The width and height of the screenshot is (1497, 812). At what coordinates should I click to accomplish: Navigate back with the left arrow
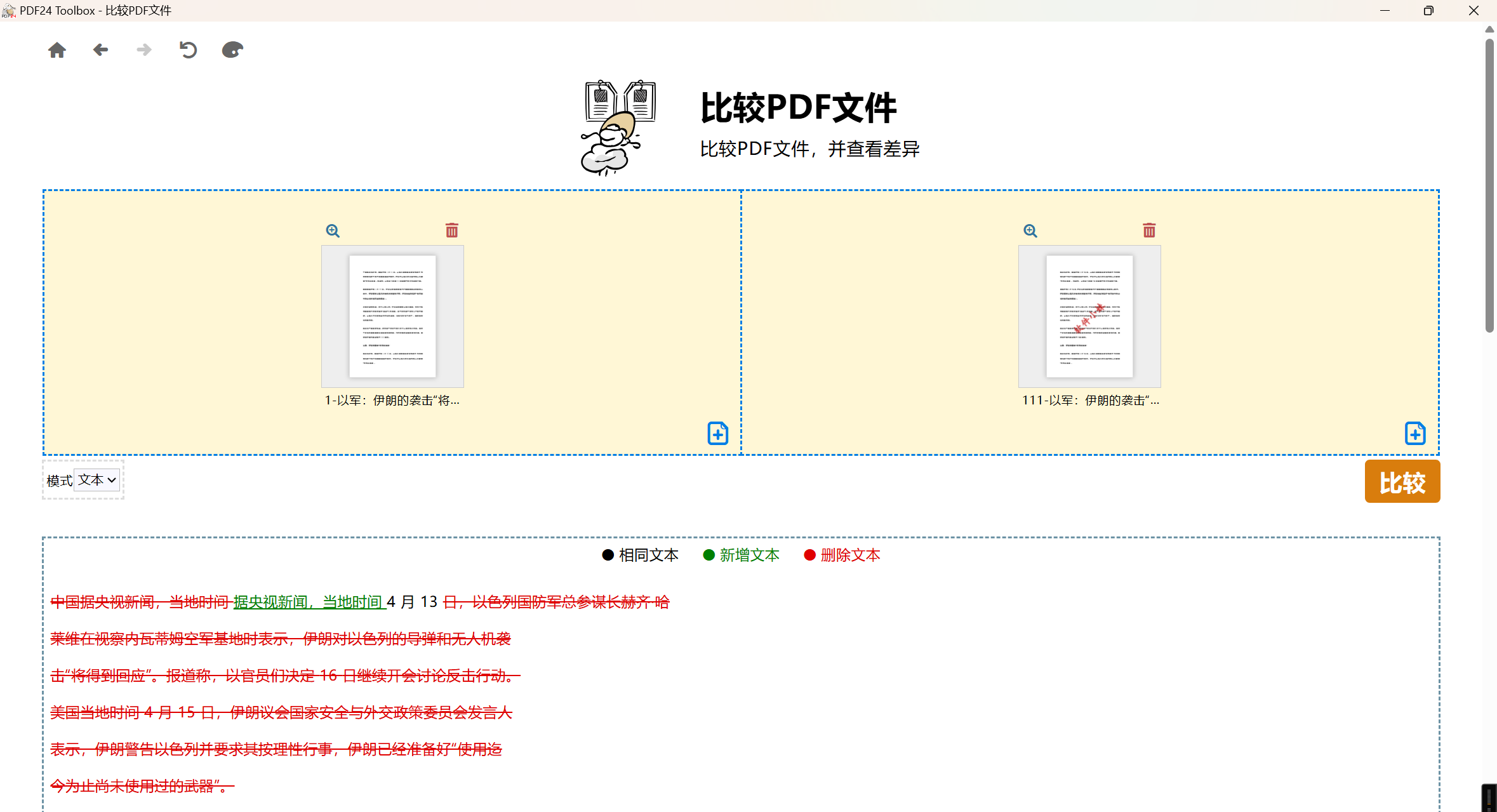pyautogui.click(x=100, y=50)
